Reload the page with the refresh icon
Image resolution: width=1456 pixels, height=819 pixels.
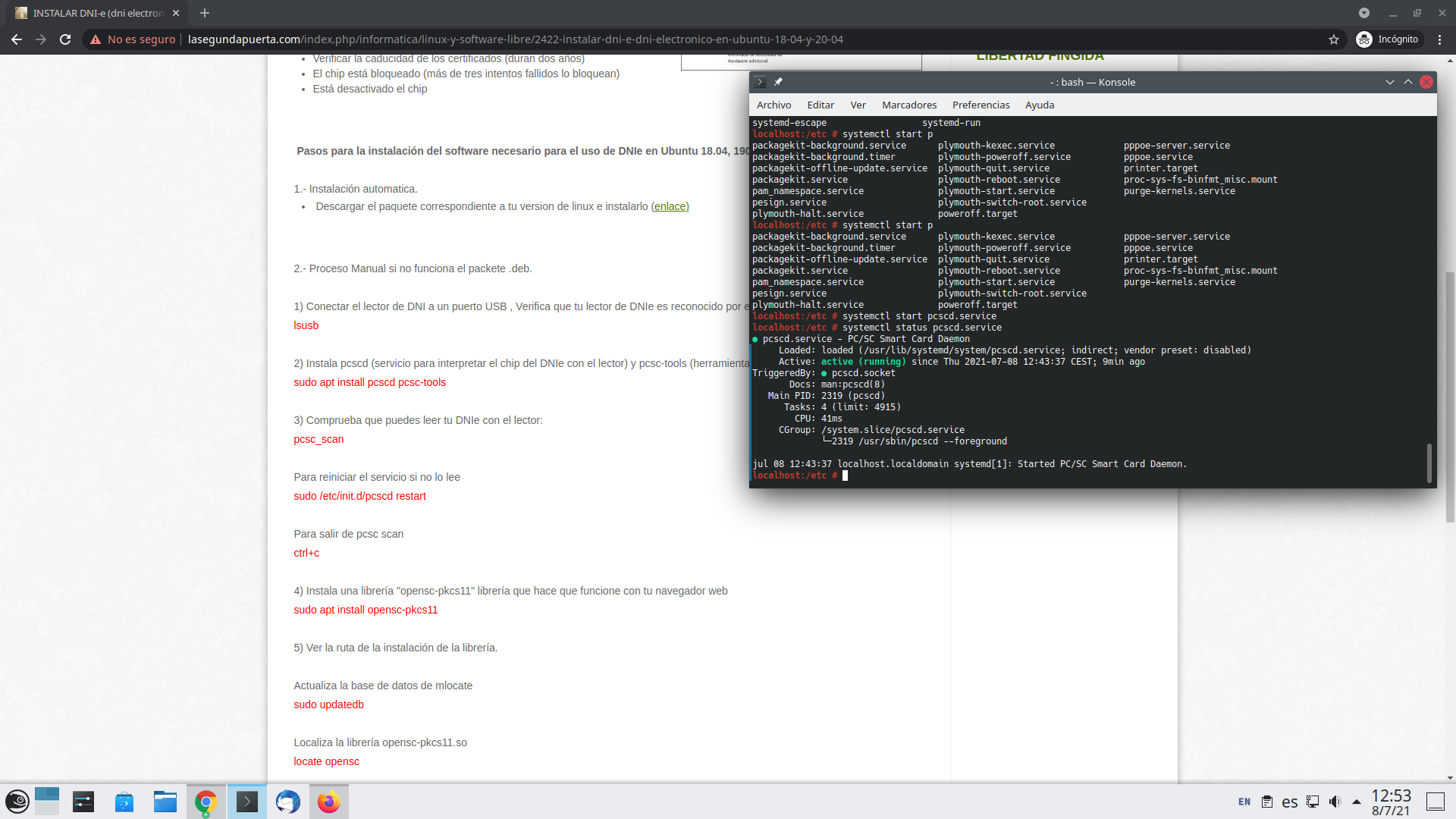[65, 39]
